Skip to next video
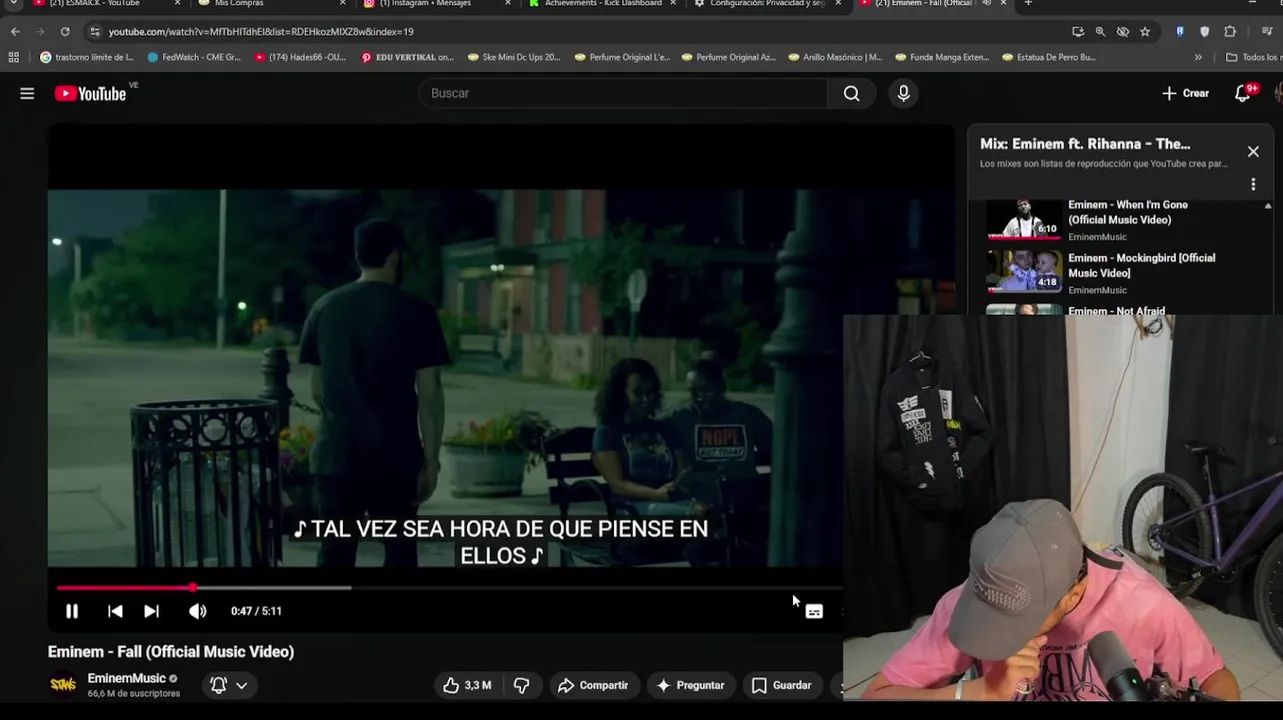 [151, 611]
